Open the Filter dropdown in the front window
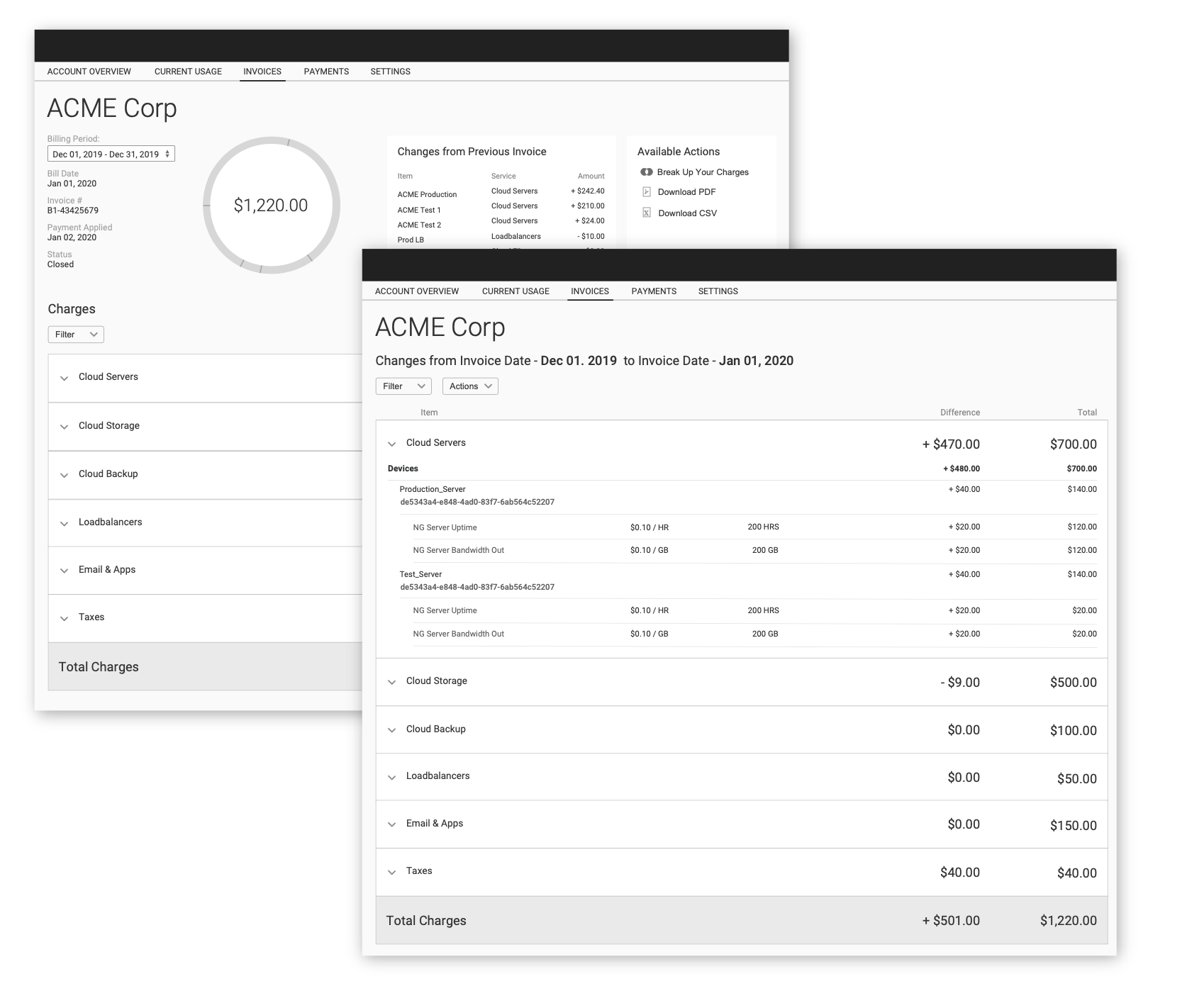The width and height of the screenshot is (1187, 1008). click(x=403, y=386)
